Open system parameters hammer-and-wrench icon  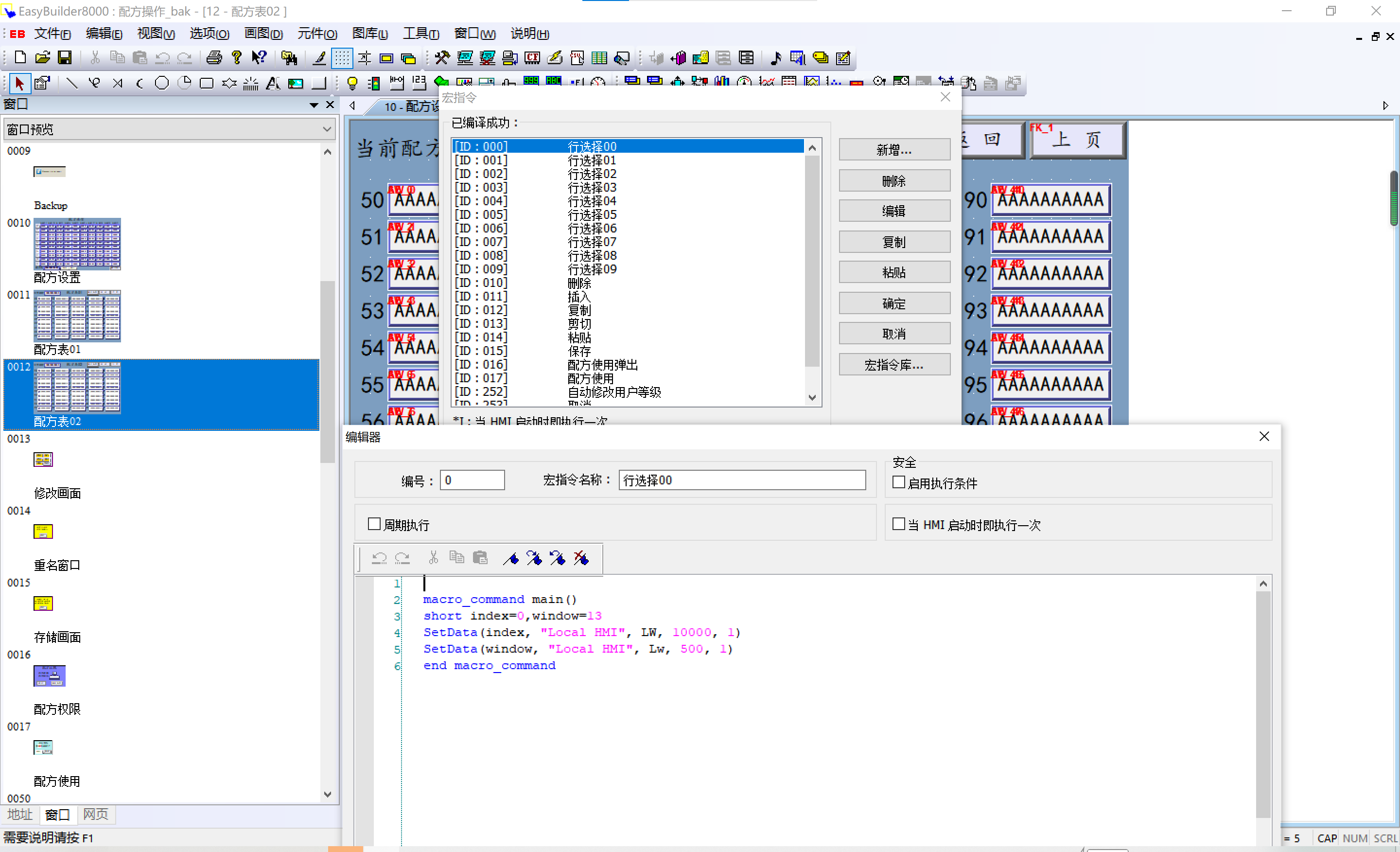coord(442,57)
